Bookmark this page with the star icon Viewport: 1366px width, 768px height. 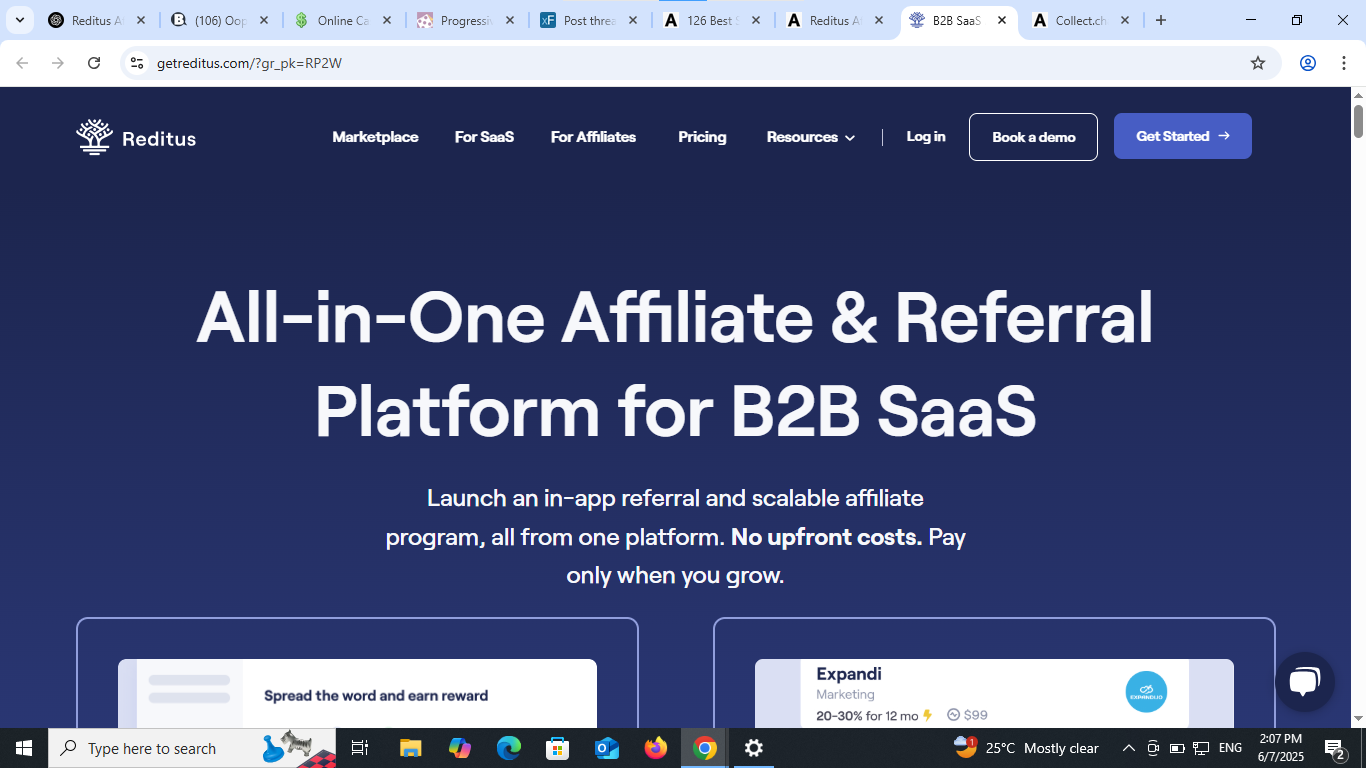click(1258, 63)
